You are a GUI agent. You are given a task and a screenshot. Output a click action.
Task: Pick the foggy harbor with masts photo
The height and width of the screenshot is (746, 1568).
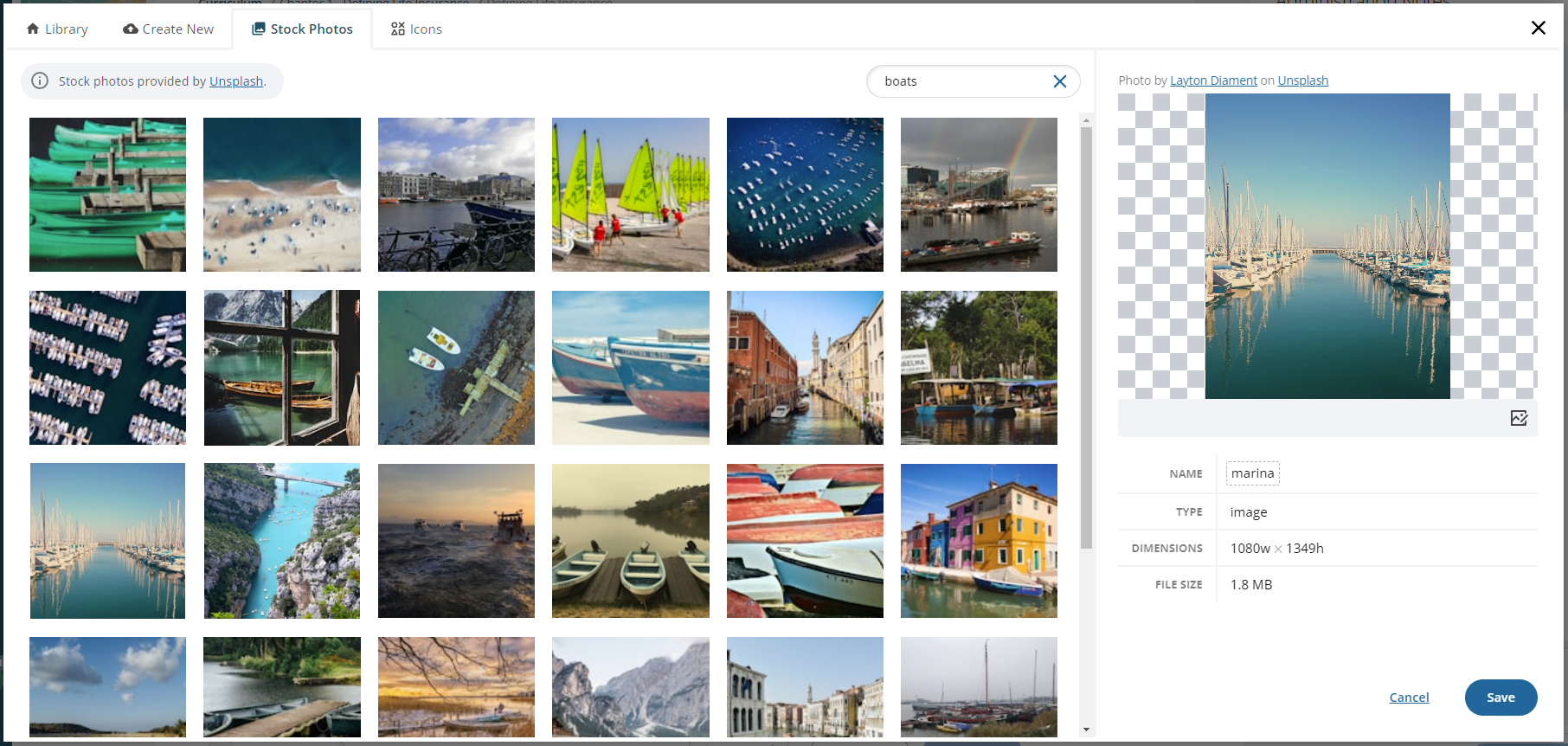979,687
